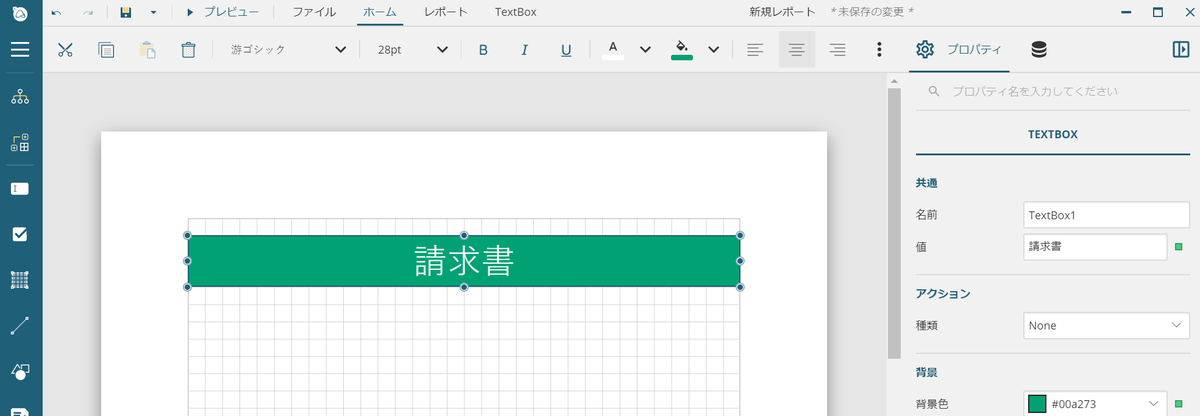Image resolution: width=1200 pixels, height=416 pixels.
Task: Open the 游ゴシック font family dropdown
Action: point(288,49)
